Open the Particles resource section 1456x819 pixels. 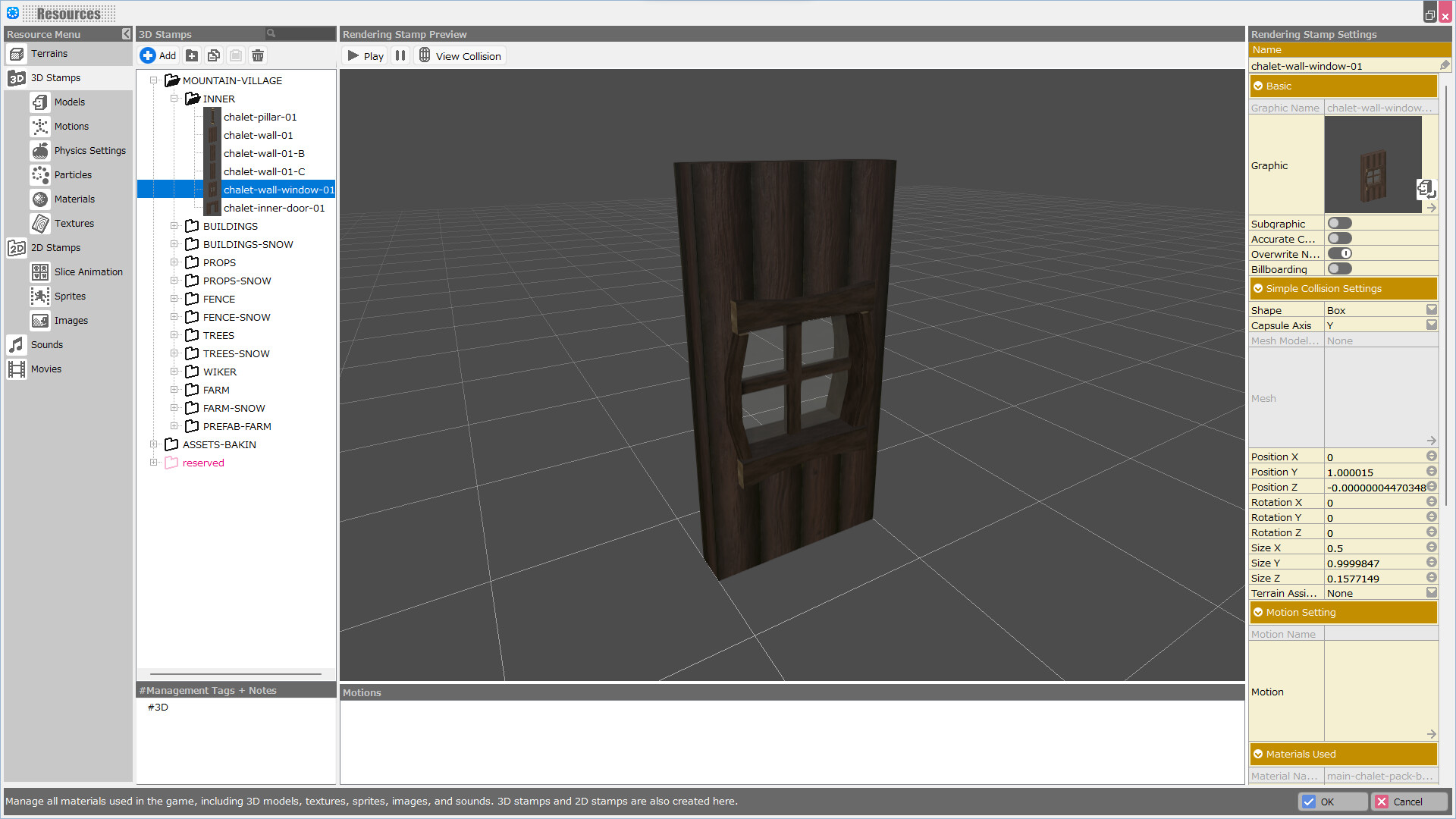point(74,174)
